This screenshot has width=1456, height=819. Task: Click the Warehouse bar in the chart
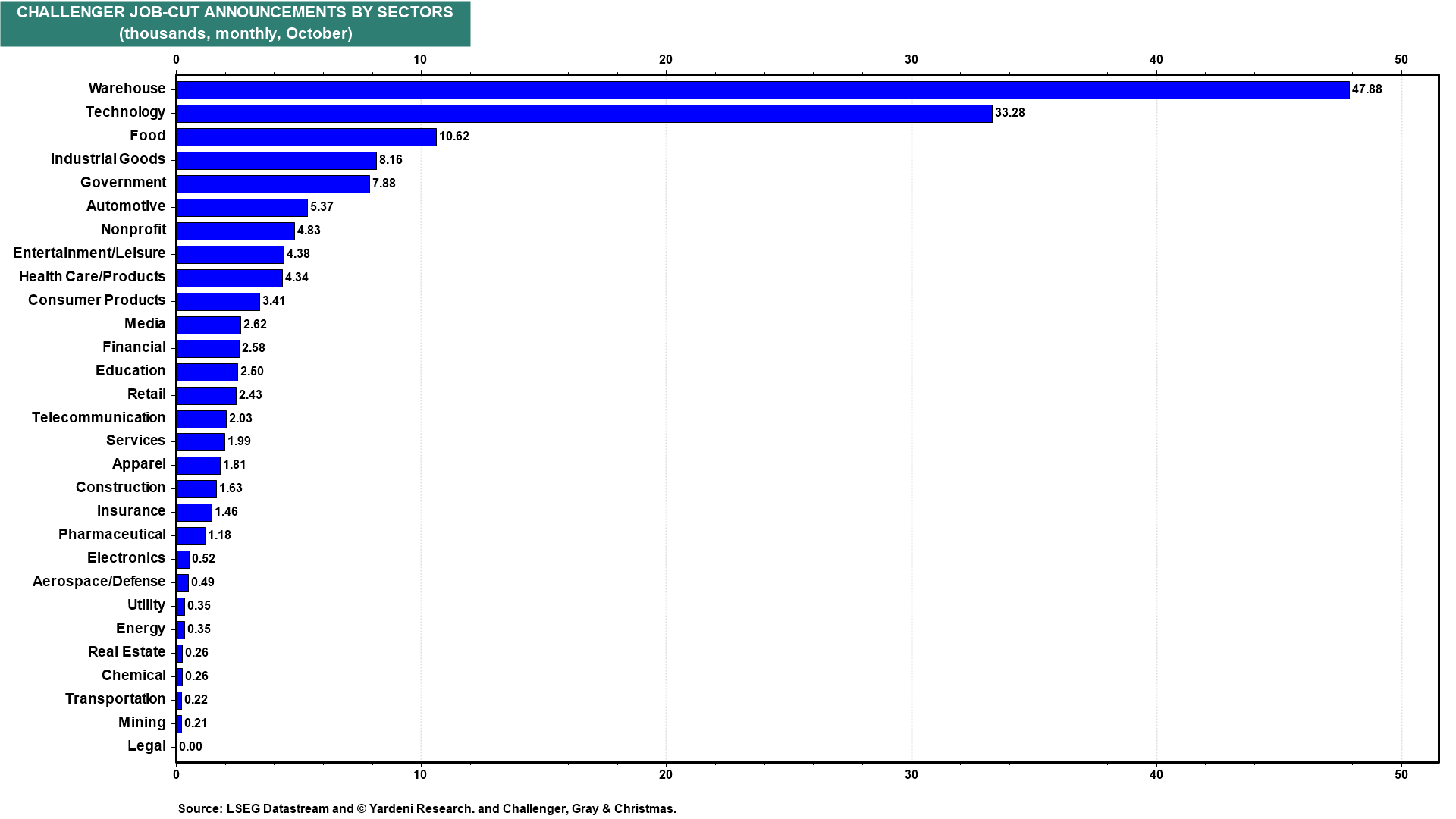coord(762,90)
